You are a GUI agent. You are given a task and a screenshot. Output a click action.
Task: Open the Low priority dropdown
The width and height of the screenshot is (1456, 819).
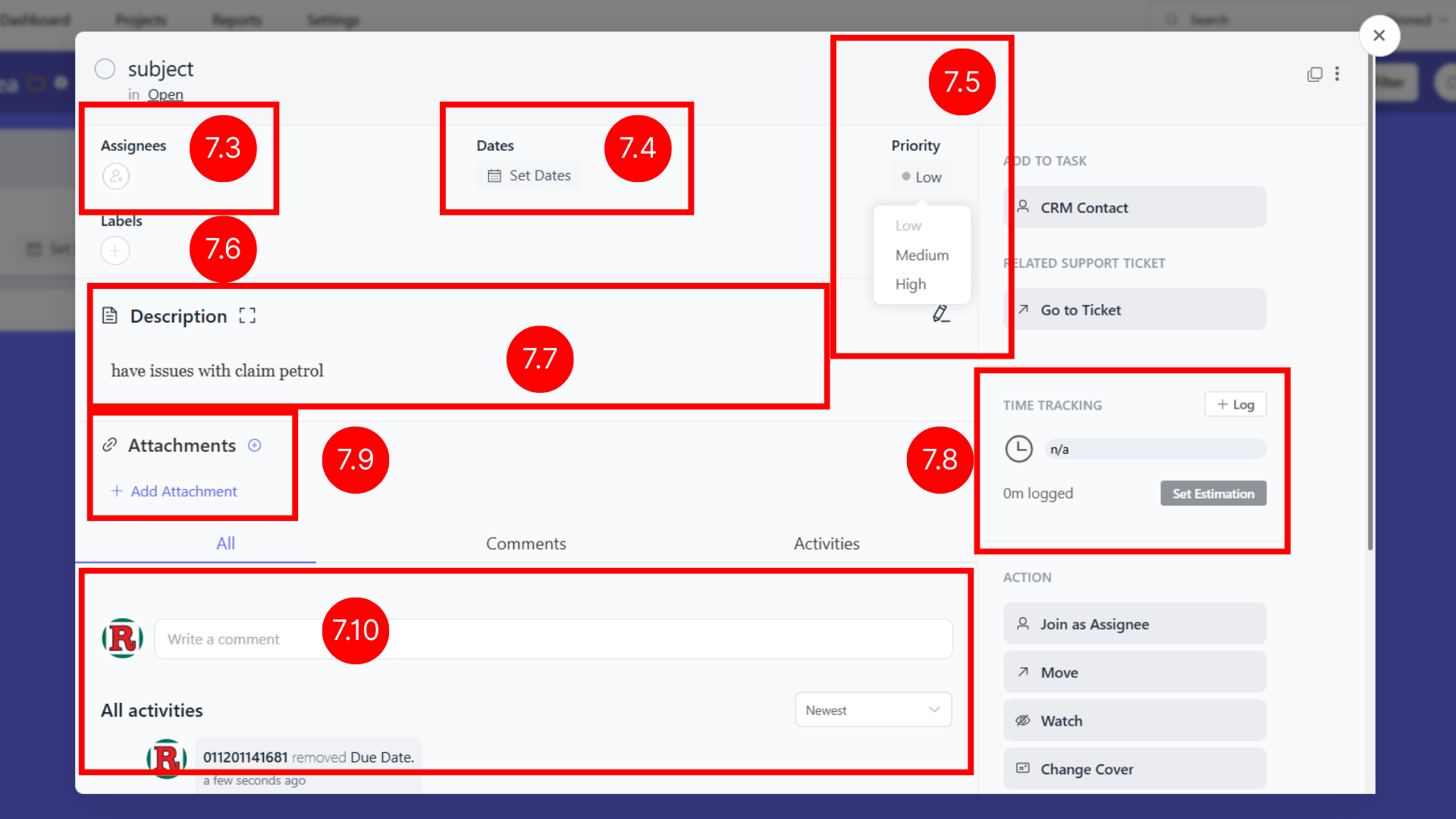pos(921,177)
